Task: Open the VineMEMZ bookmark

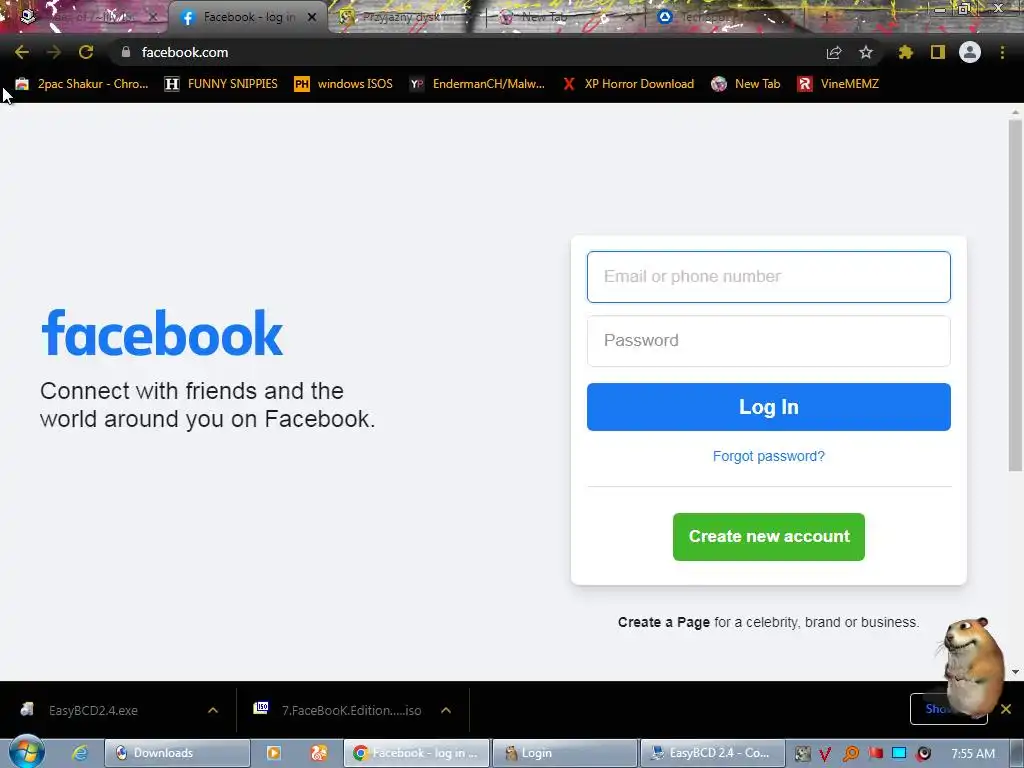Action: [838, 84]
